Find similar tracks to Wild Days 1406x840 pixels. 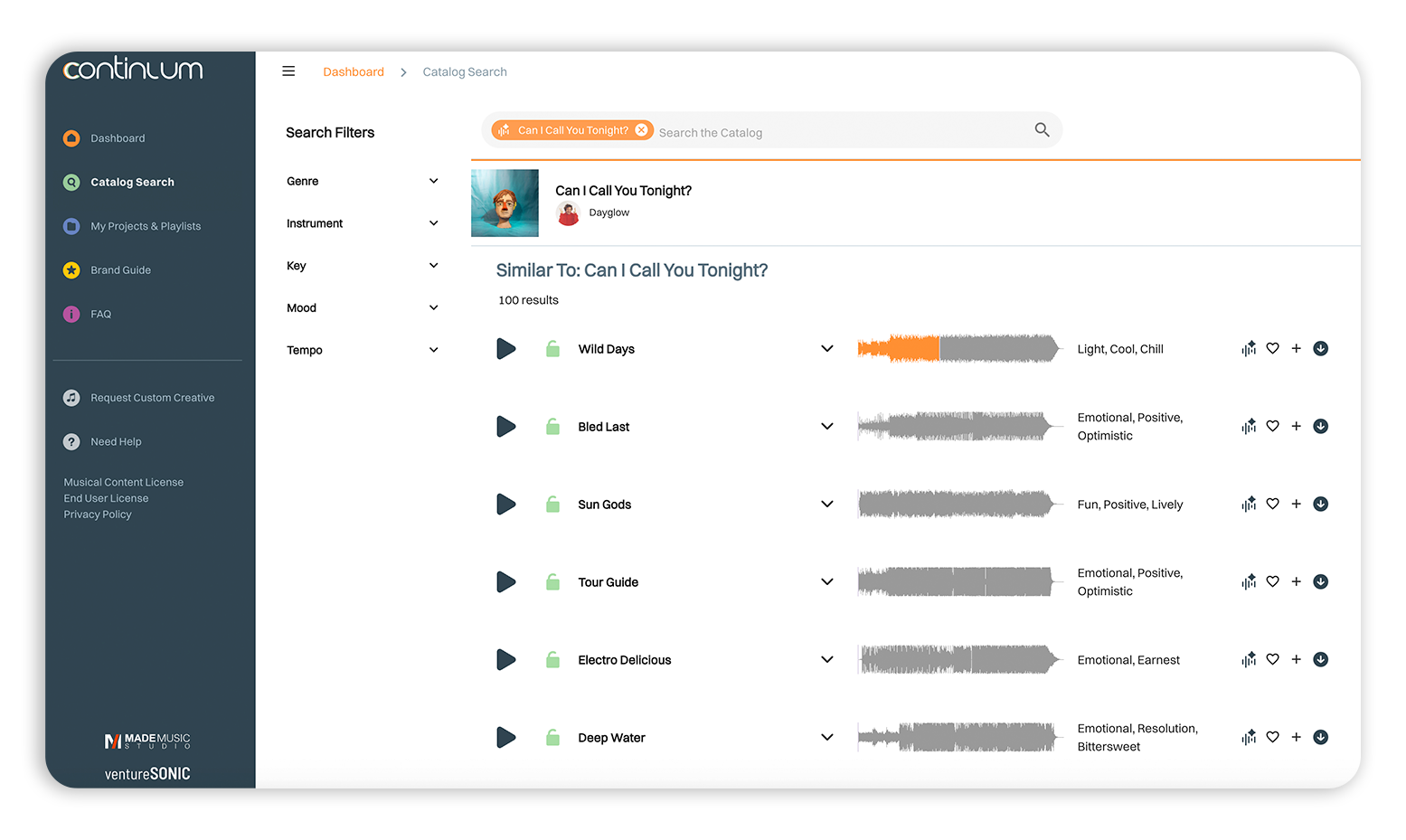point(1249,349)
